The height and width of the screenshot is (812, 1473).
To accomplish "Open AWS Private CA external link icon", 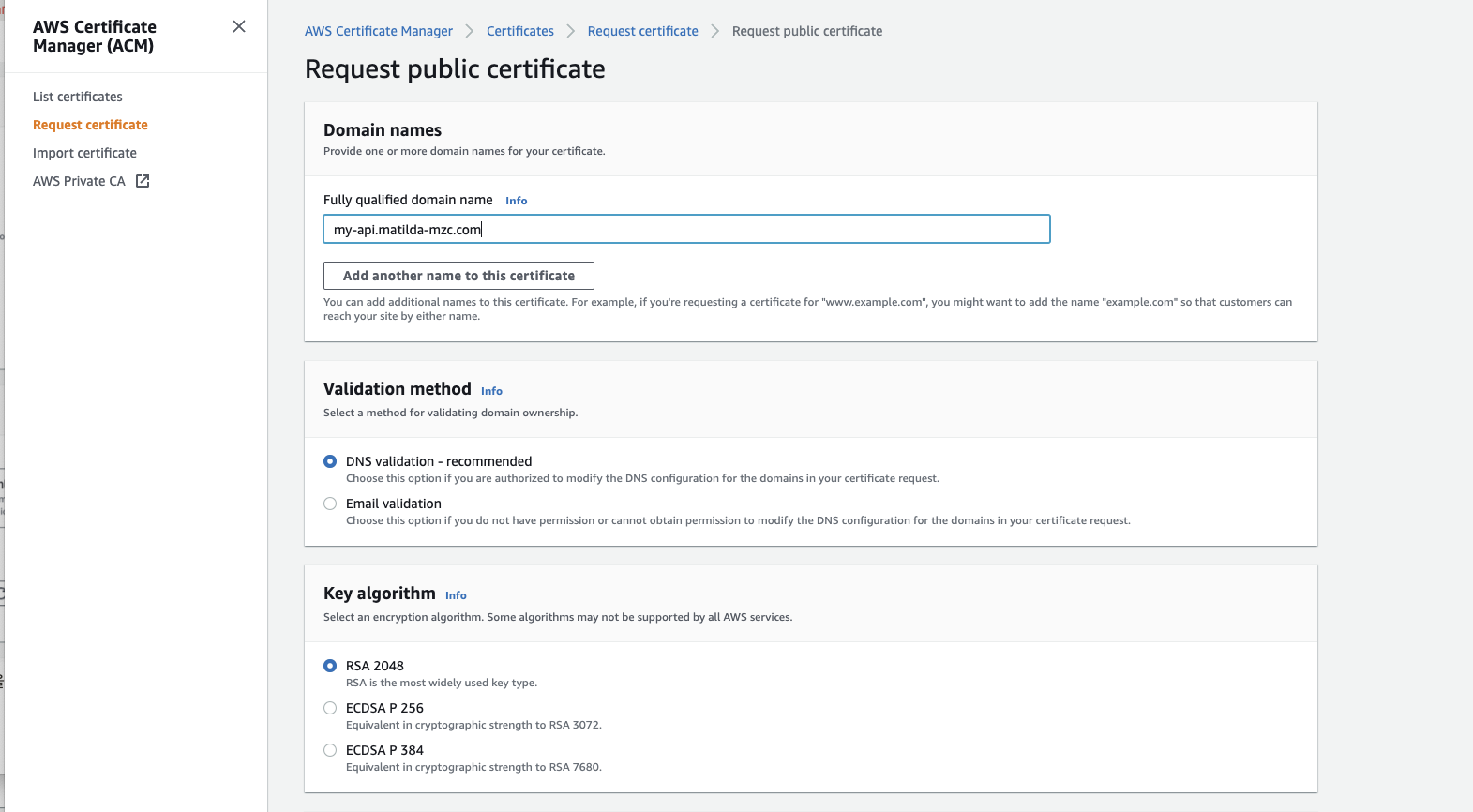I will point(143,181).
